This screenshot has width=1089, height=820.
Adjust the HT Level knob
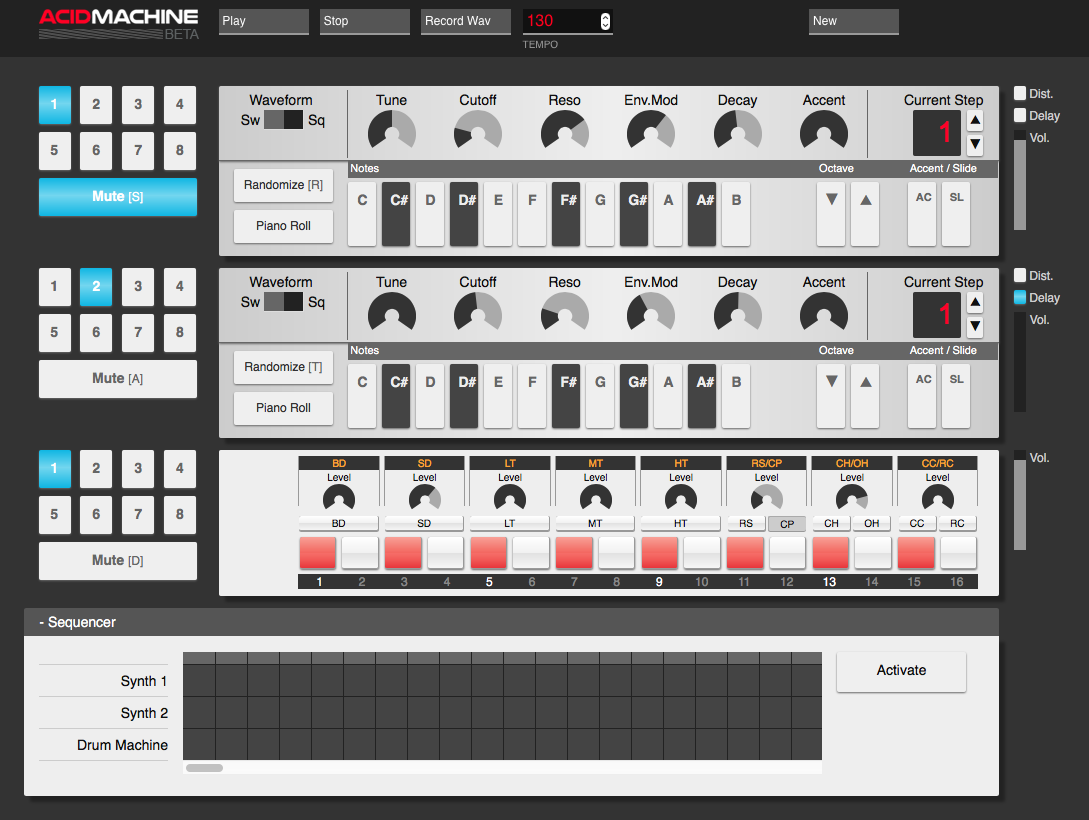(681, 499)
